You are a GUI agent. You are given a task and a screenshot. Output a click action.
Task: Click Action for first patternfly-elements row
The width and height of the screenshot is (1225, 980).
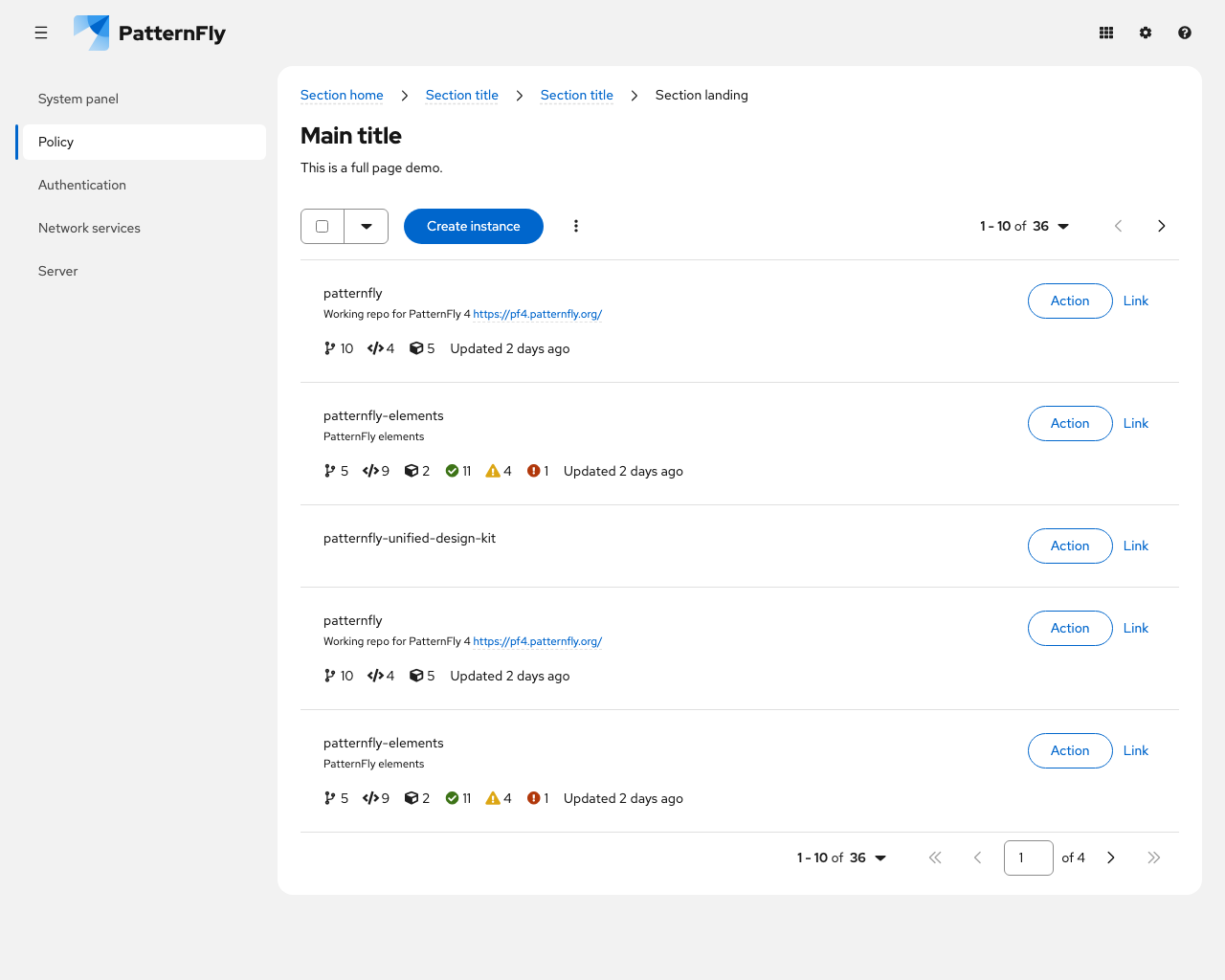pyautogui.click(x=1070, y=423)
